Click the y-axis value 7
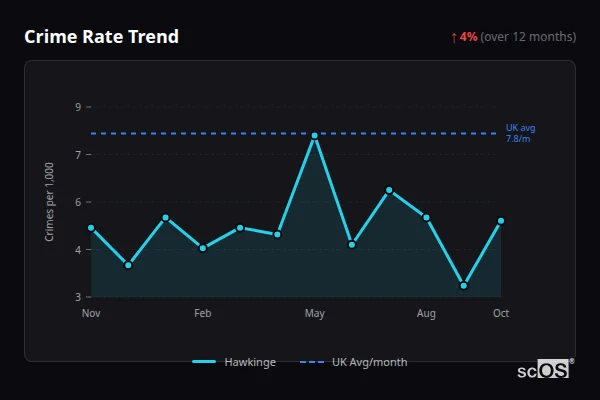 (x=78, y=155)
